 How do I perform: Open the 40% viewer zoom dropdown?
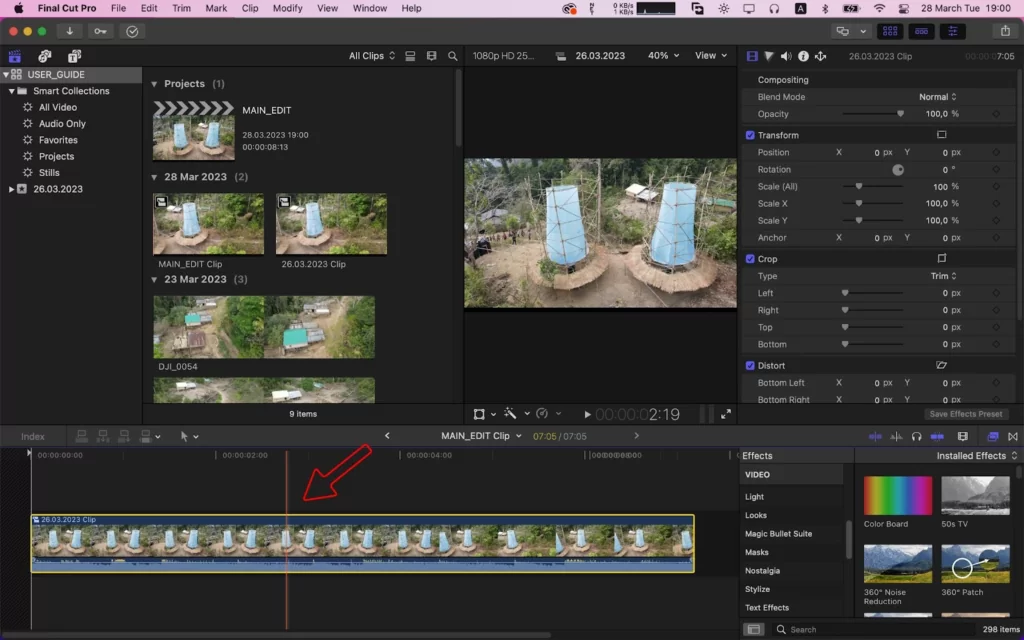click(x=663, y=56)
